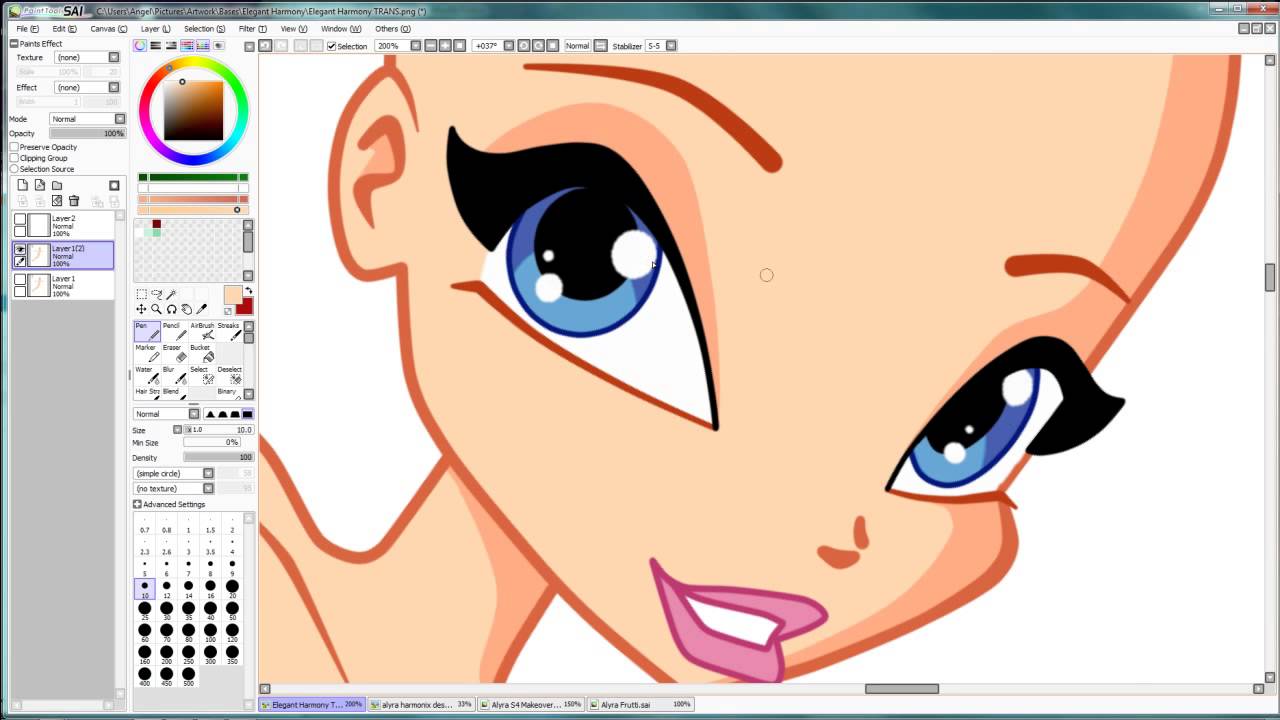The image size is (1280, 720).
Task: Select the zoom magnifier tool
Action: (156, 309)
